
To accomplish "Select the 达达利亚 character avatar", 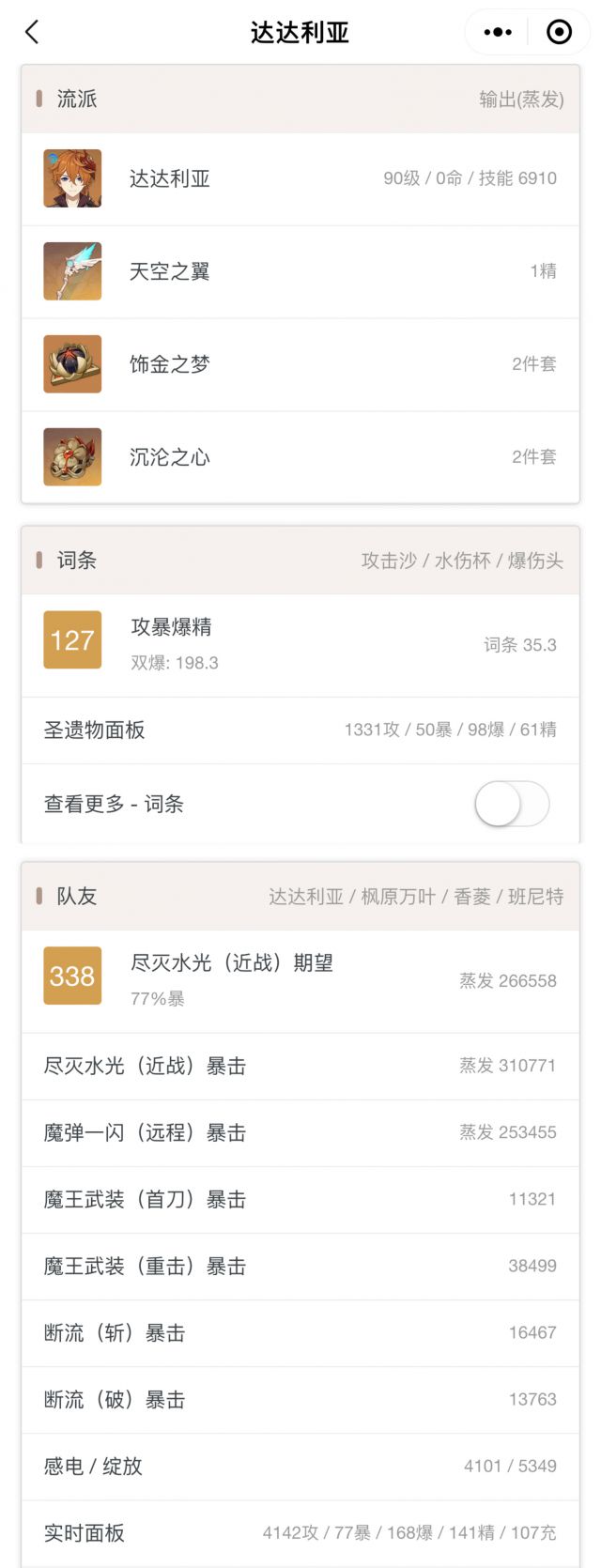I will click(x=72, y=178).
